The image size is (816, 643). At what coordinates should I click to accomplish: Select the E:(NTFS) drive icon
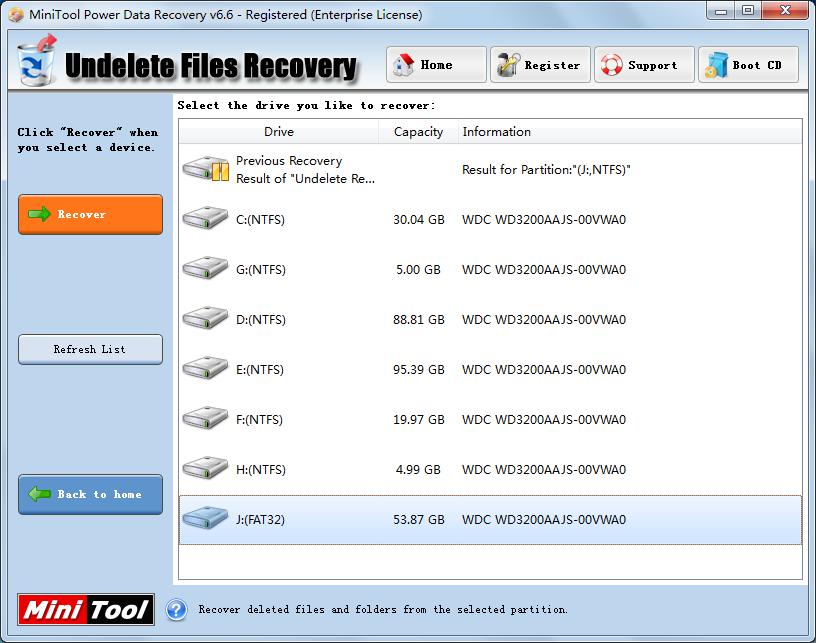pos(206,368)
